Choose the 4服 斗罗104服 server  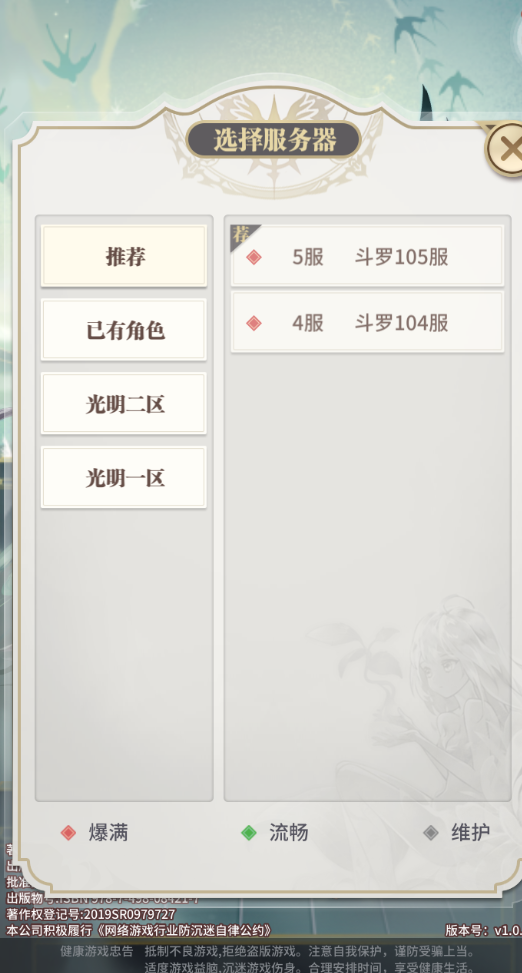coord(367,323)
